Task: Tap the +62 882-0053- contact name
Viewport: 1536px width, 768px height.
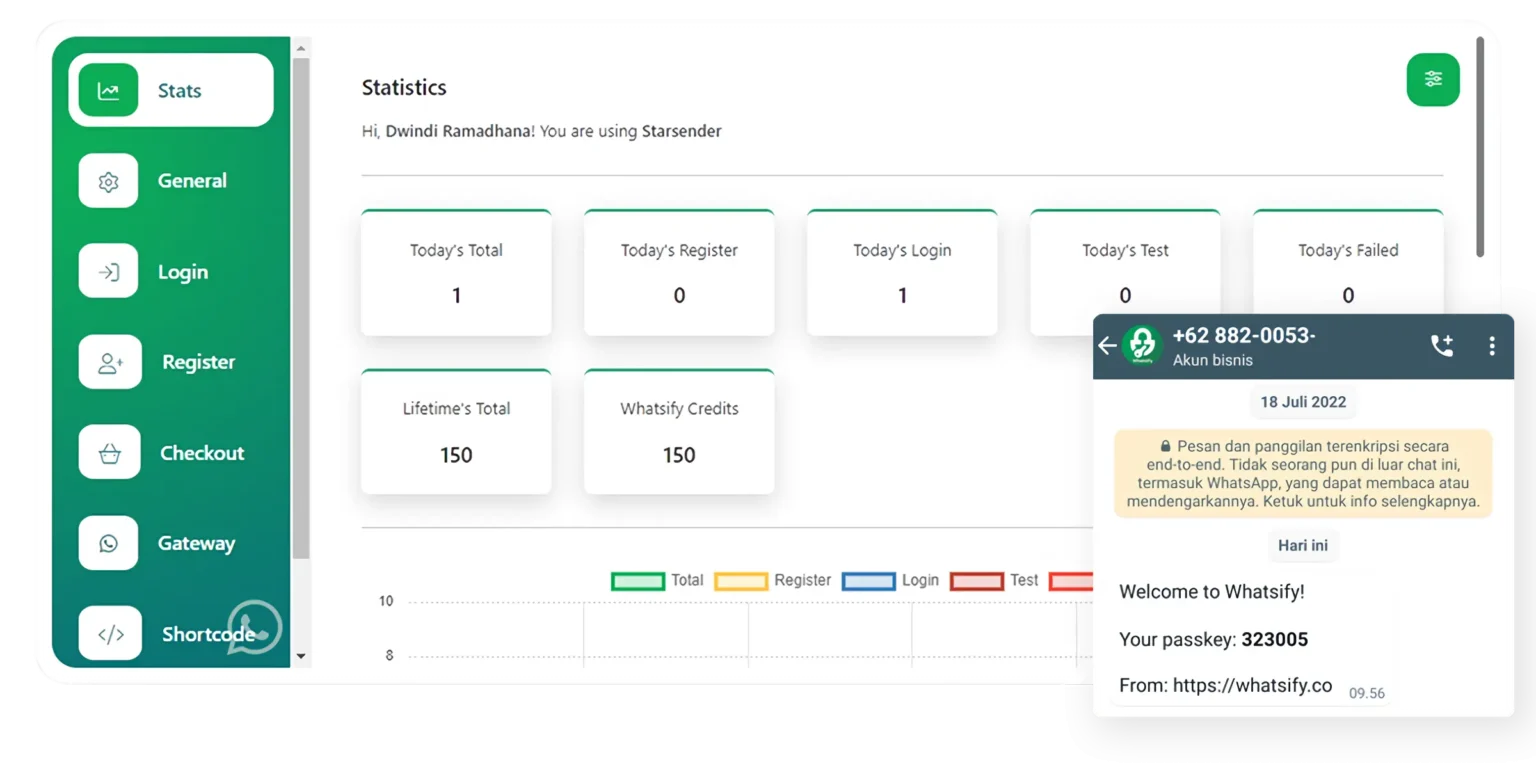Action: click(1243, 336)
